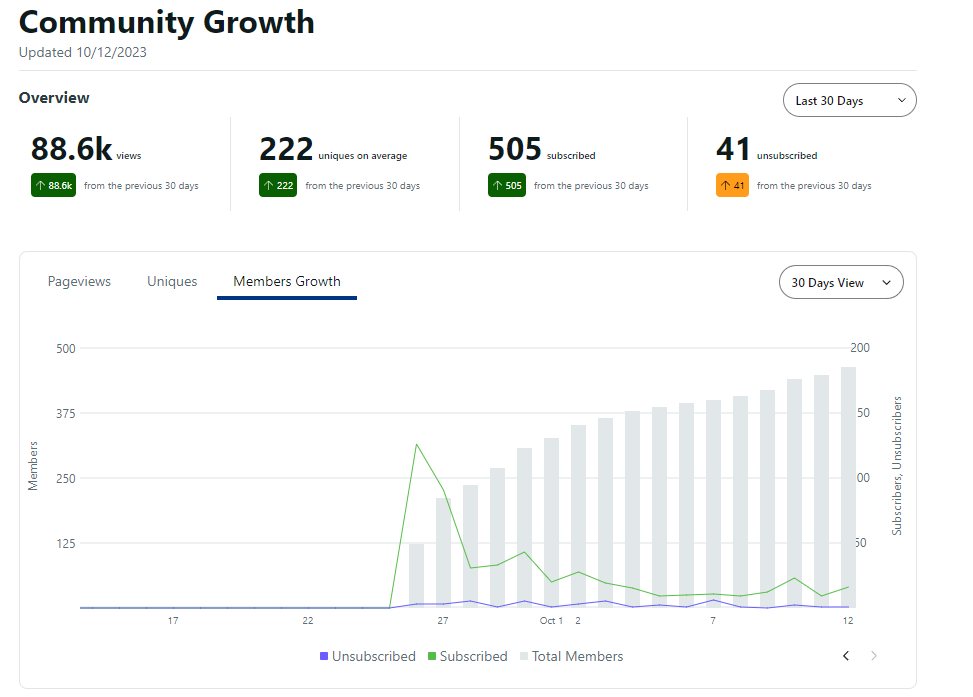The image size is (973, 697).
Task: Click the Subscribed line peak point
Action: coord(416,444)
